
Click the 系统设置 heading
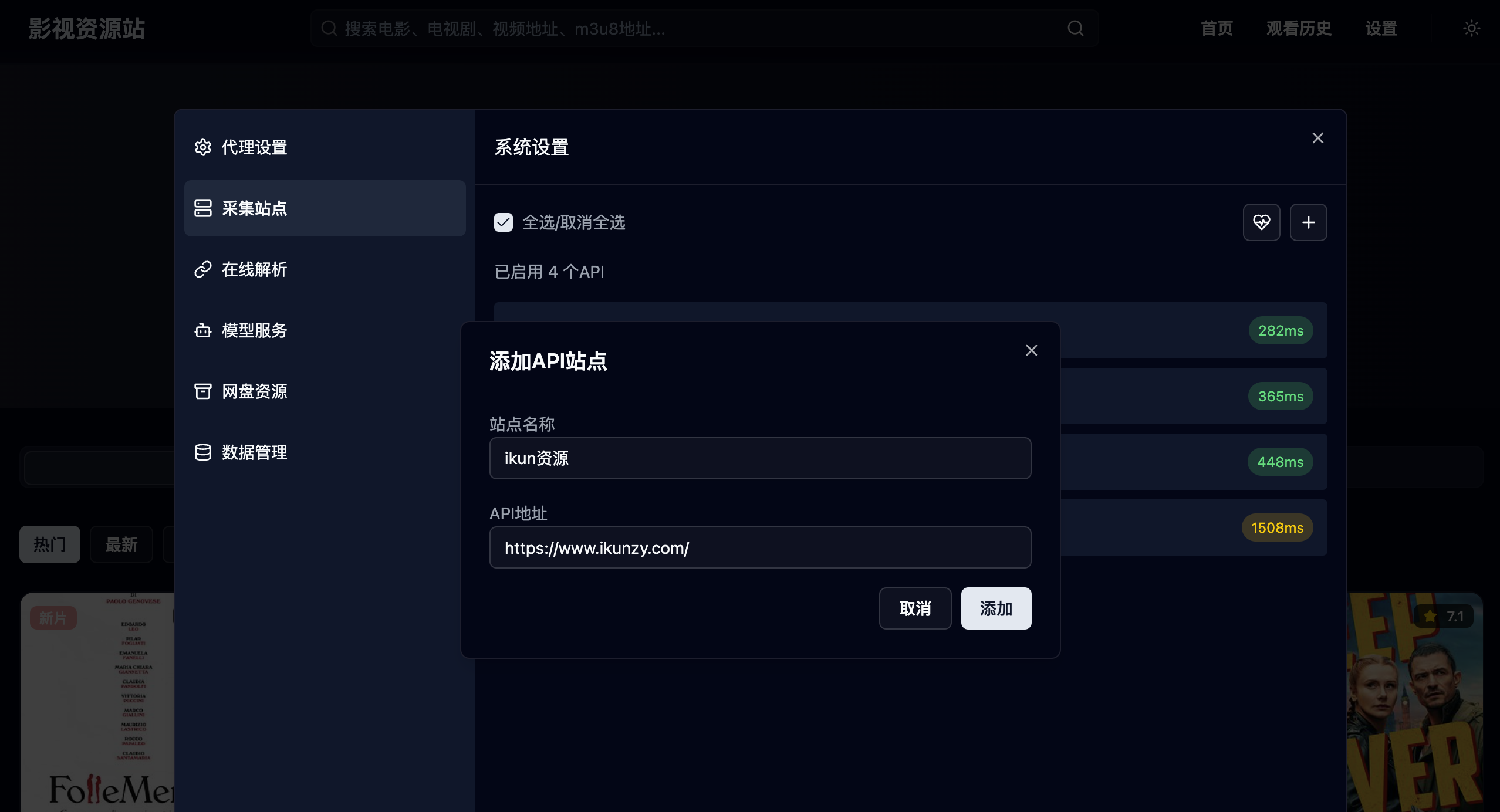(532, 147)
